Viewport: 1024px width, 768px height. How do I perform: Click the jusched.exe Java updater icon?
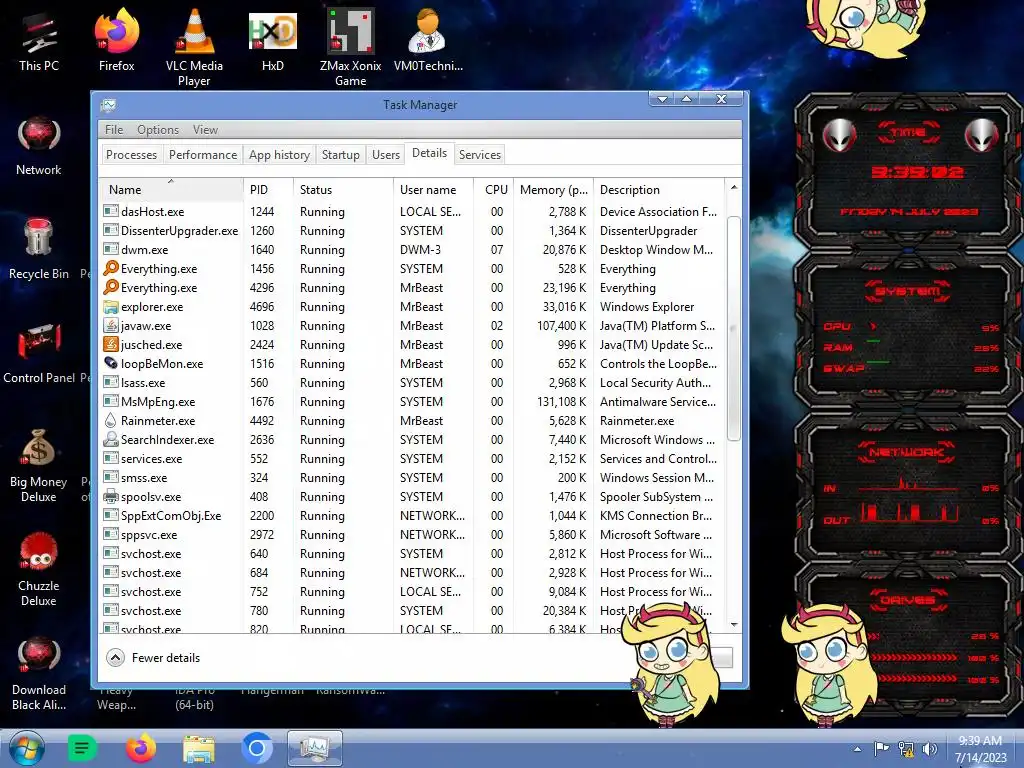(111, 344)
